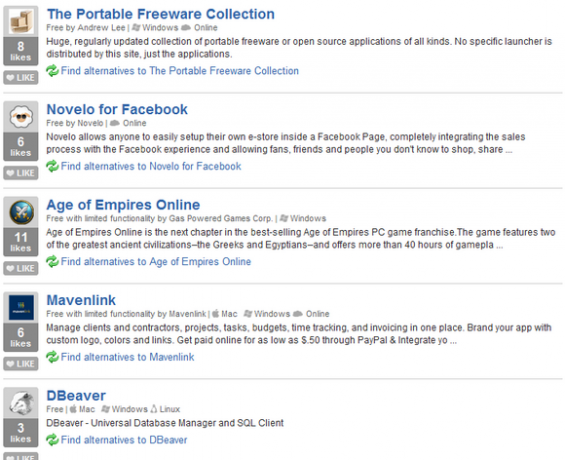Click the Mavenlink logo icon
The height and width of the screenshot is (460, 565).
21,308
